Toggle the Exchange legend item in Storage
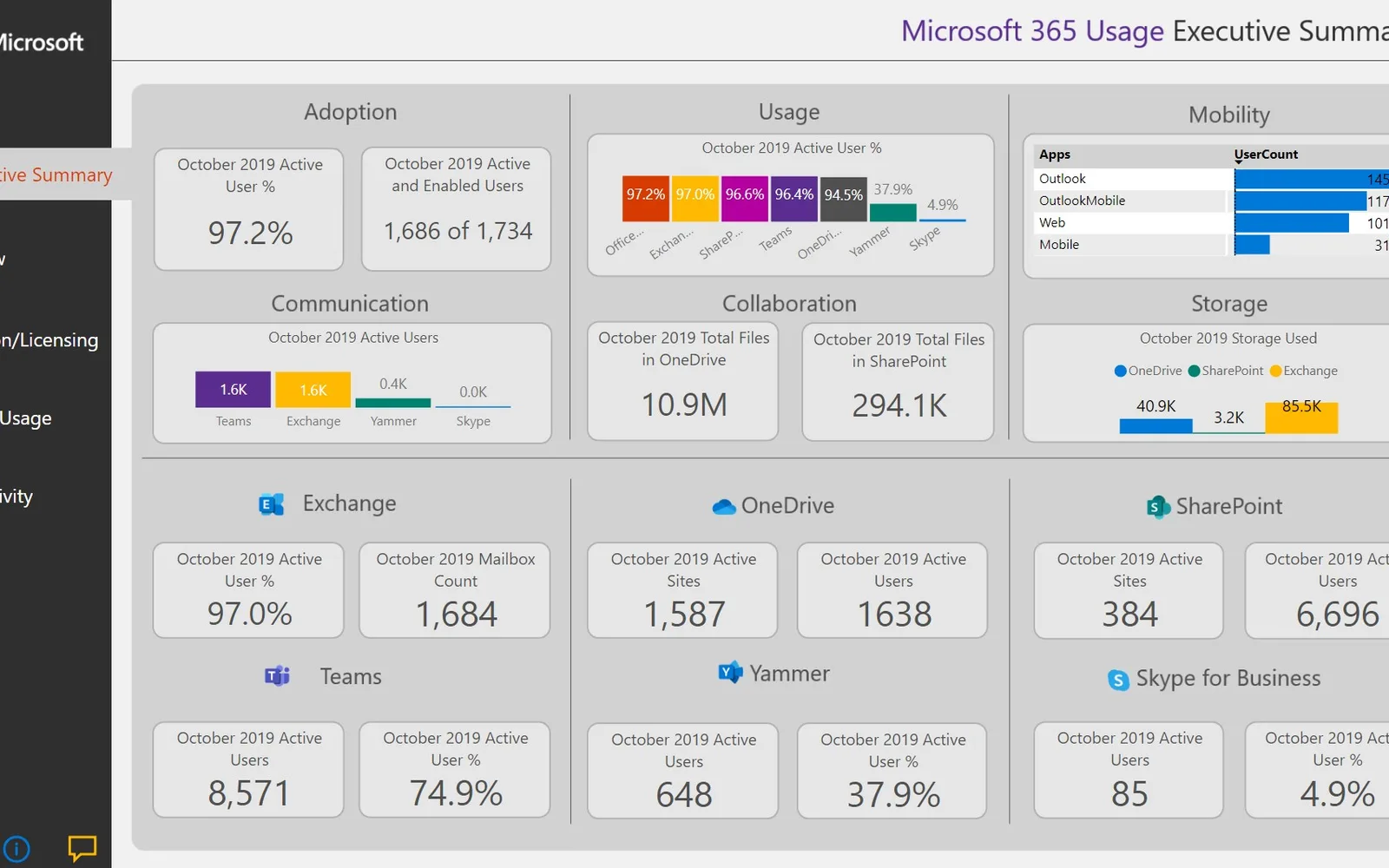 pyautogui.click(x=1304, y=371)
